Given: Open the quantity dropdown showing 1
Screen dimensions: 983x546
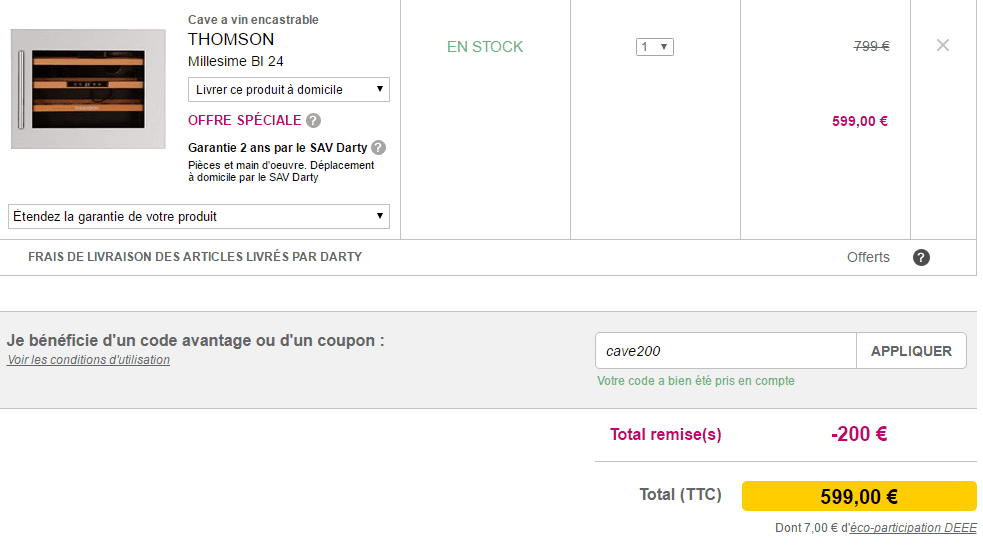Looking at the screenshot, I should pyautogui.click(x=654, y=47).
